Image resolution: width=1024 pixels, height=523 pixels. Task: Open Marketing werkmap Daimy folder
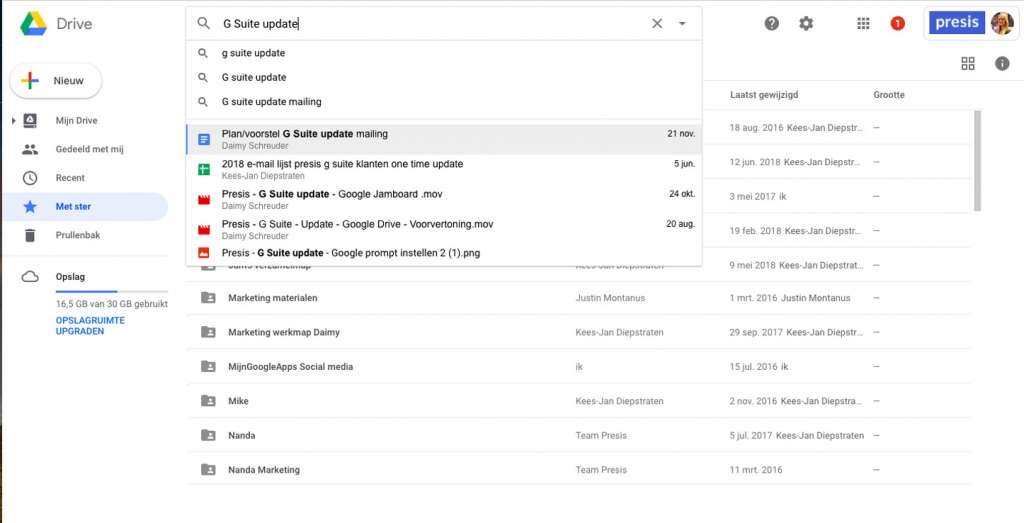click(x=283, y=332)
